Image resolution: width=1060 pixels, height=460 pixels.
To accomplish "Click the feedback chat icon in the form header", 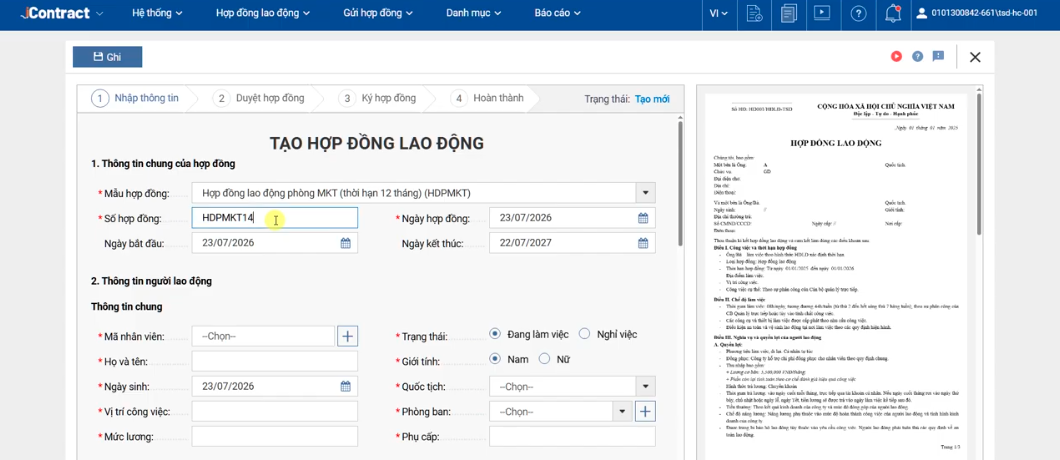I will click(938, 56).
